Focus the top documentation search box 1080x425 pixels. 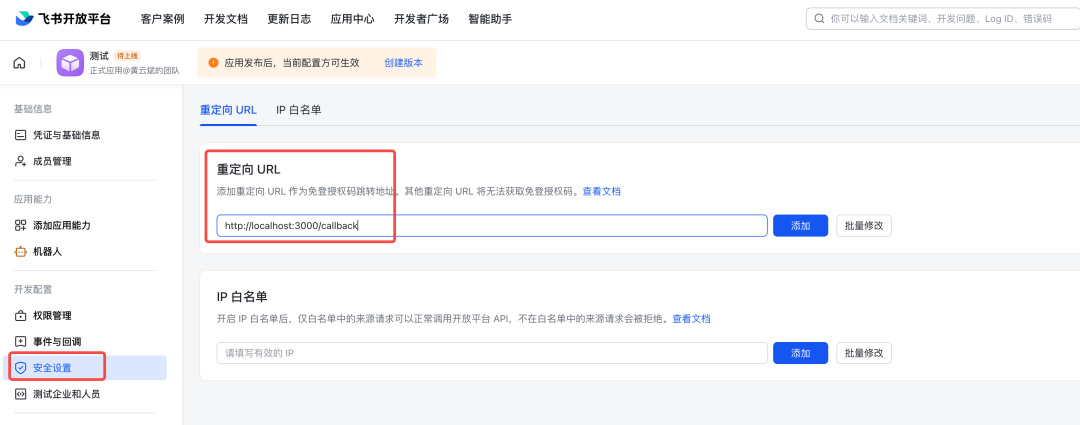click(943, 19)
